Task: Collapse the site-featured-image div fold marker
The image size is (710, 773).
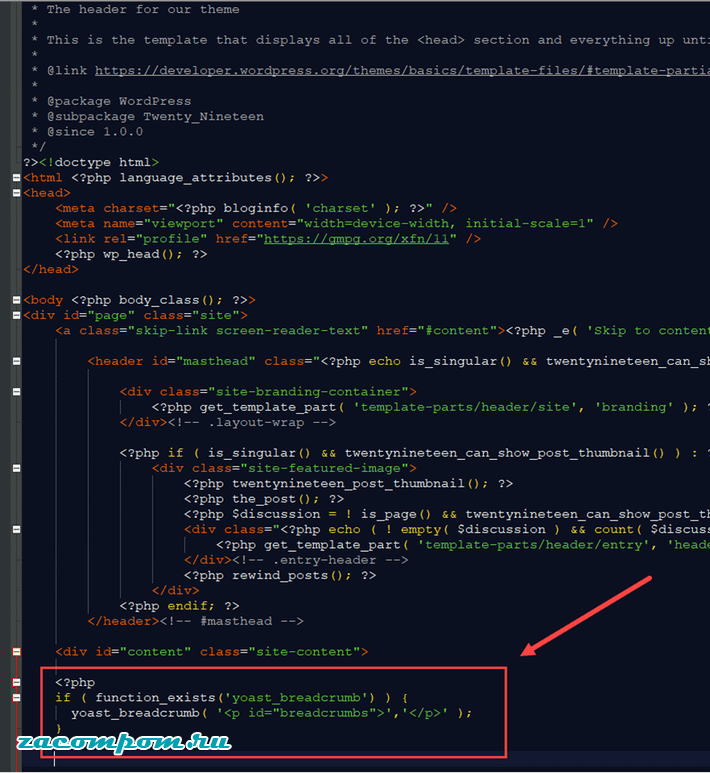Action: click(x=16, y=468)
